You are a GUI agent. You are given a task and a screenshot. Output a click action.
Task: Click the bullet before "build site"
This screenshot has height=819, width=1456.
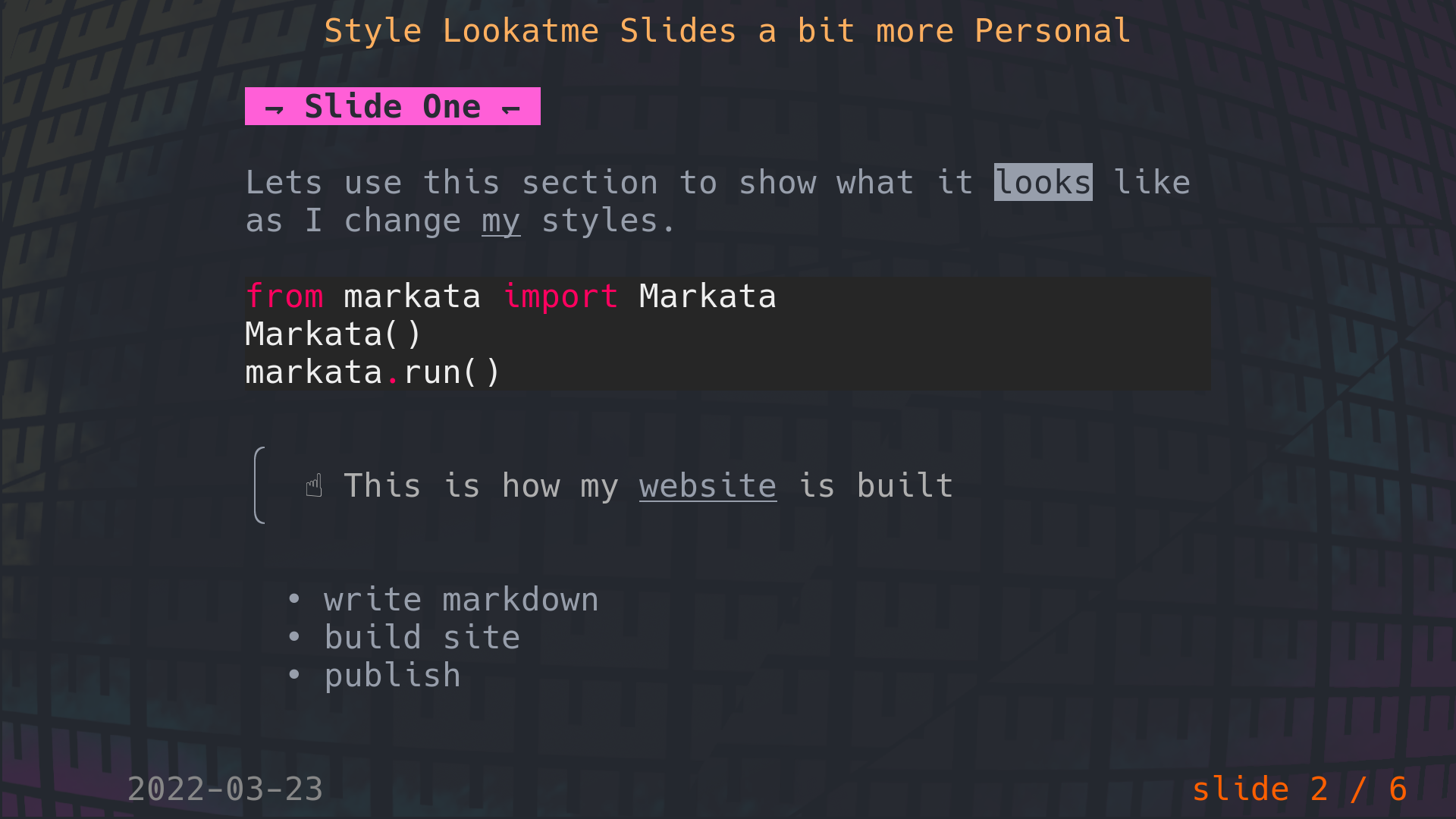[x=294, y=638]
